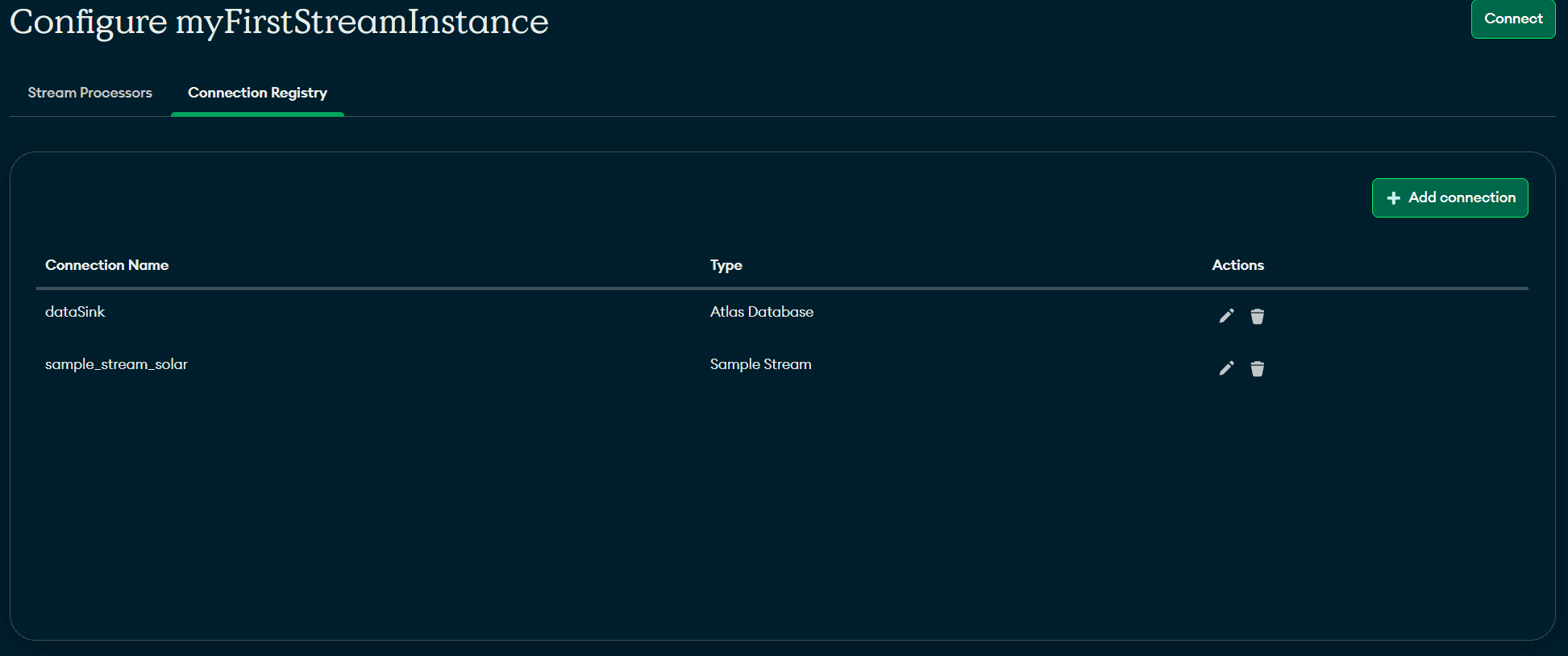Viewport: 1568px width, 656px height.
Task: Select the dataSink connection name
Action: click(75, 312)
